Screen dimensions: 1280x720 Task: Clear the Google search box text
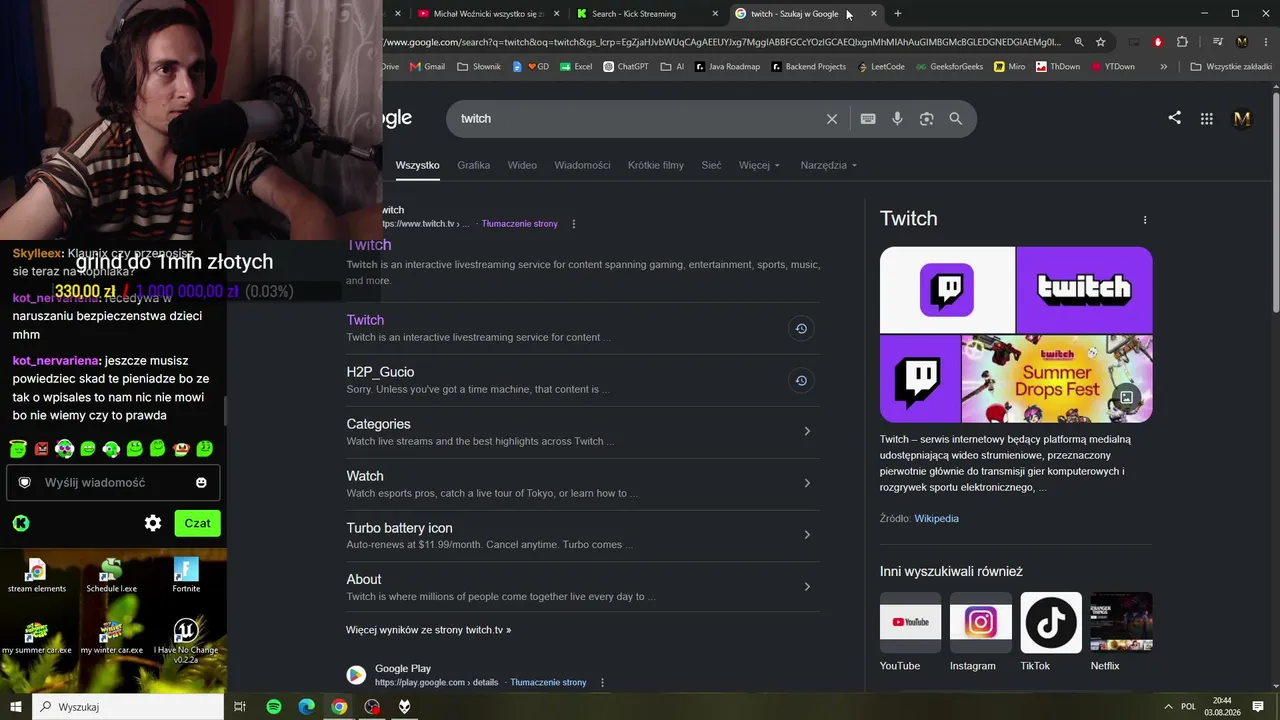click(832, 119)
